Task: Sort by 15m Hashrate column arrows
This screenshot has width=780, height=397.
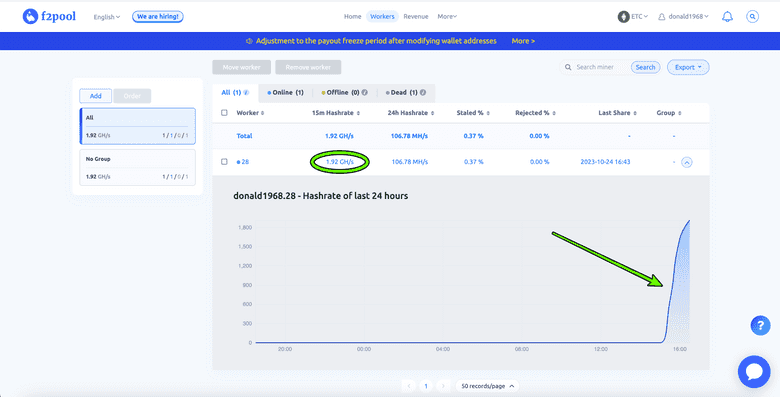Action: click(x=358, y=113)
